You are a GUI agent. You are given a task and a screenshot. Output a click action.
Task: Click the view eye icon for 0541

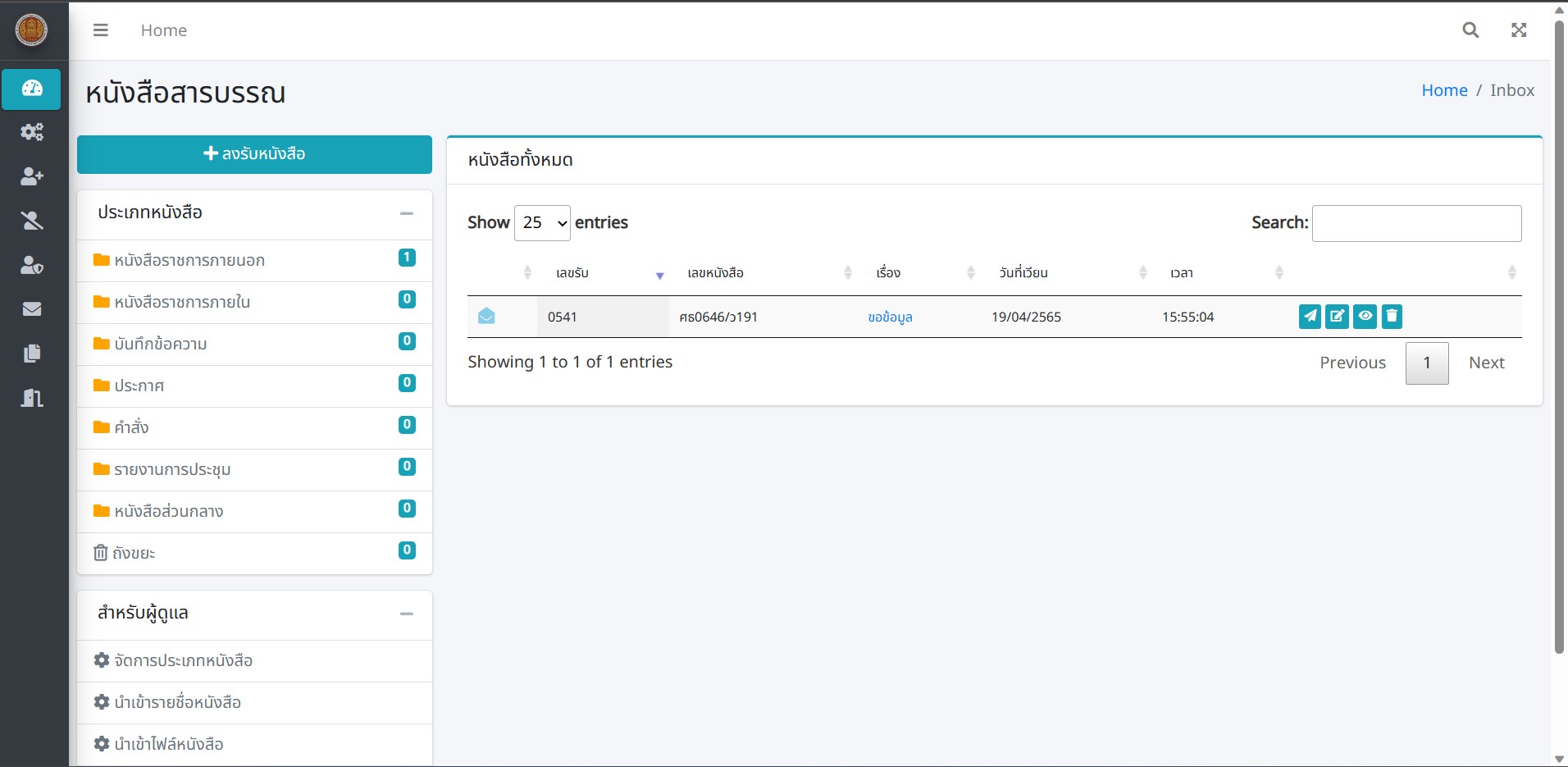click(x=1365, y=316)
